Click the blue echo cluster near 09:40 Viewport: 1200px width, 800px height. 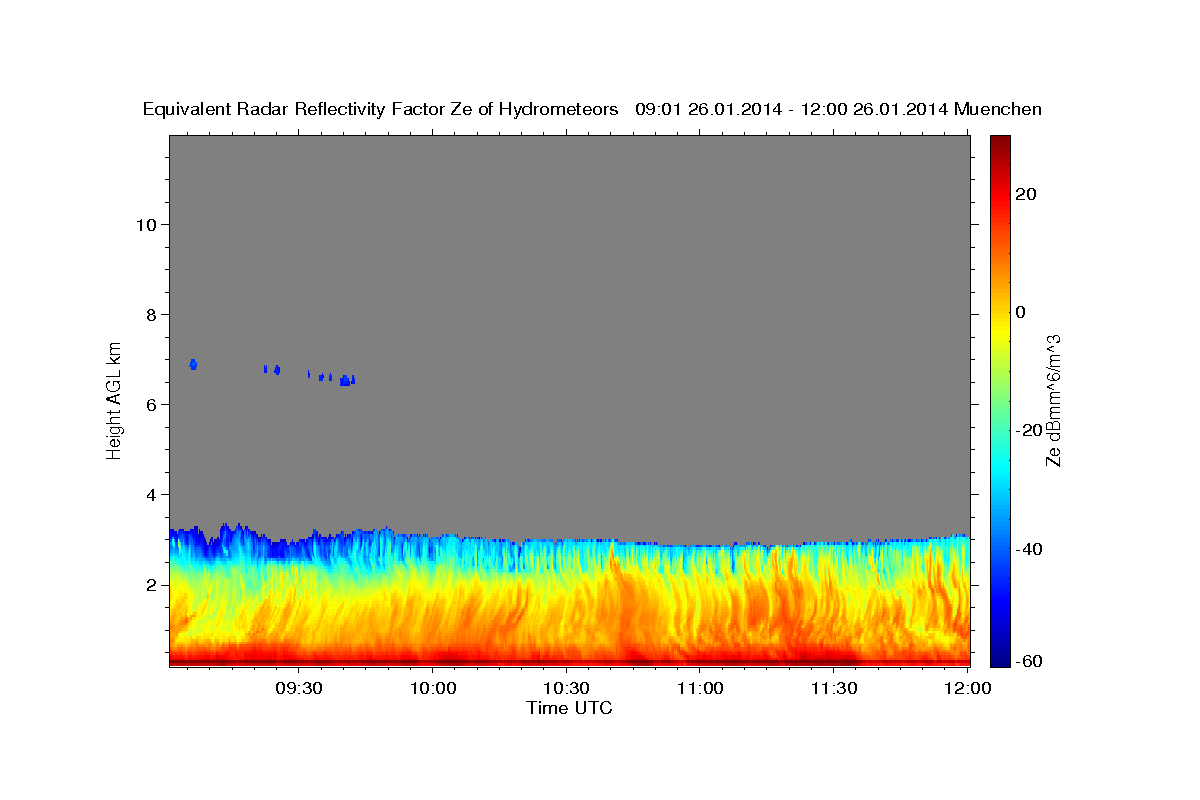pos(346,380)
